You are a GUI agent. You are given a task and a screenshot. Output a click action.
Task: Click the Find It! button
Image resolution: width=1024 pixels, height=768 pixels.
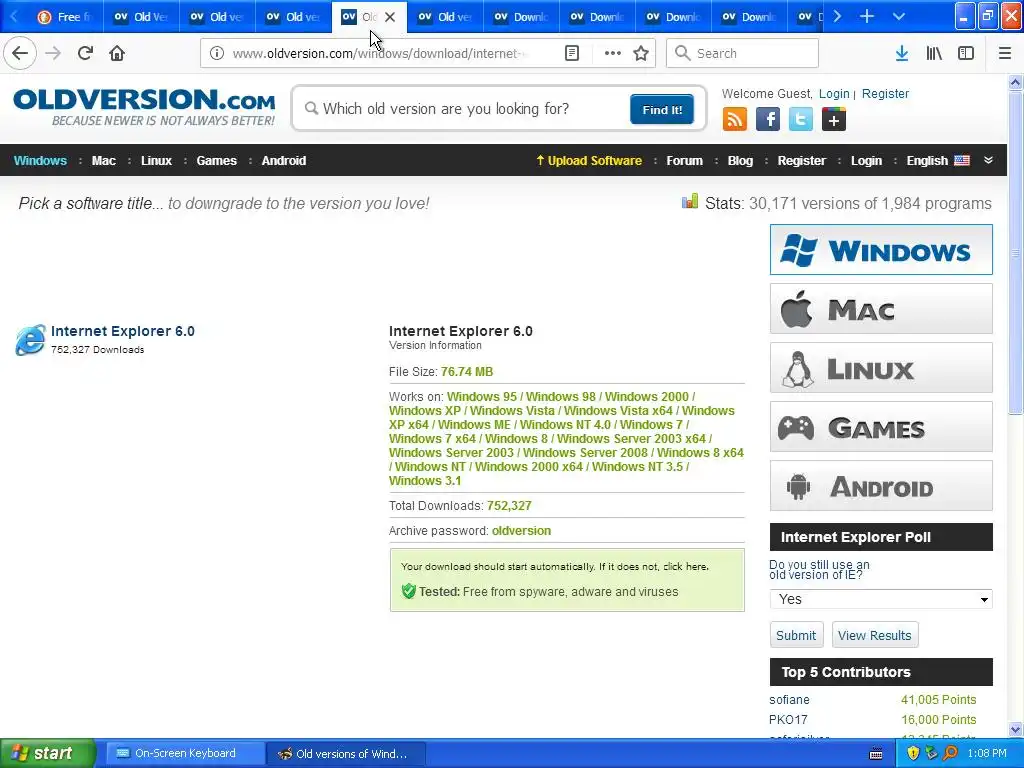(x=662, y=109)
